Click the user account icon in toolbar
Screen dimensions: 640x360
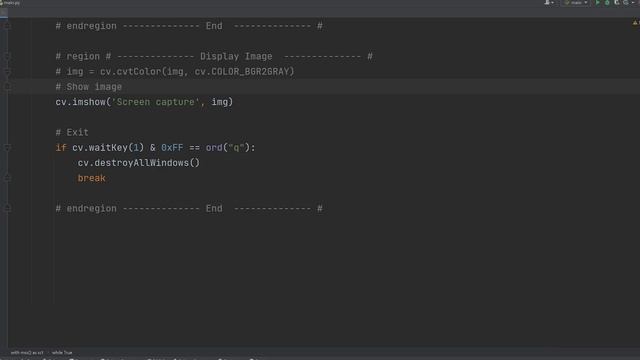549,2
